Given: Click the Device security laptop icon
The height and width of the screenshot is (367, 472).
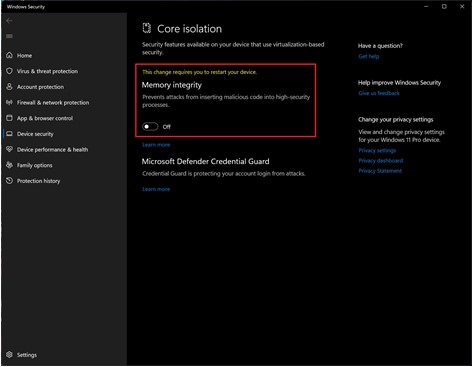Looking at the screenshot, I should click(x=9, y=134).
